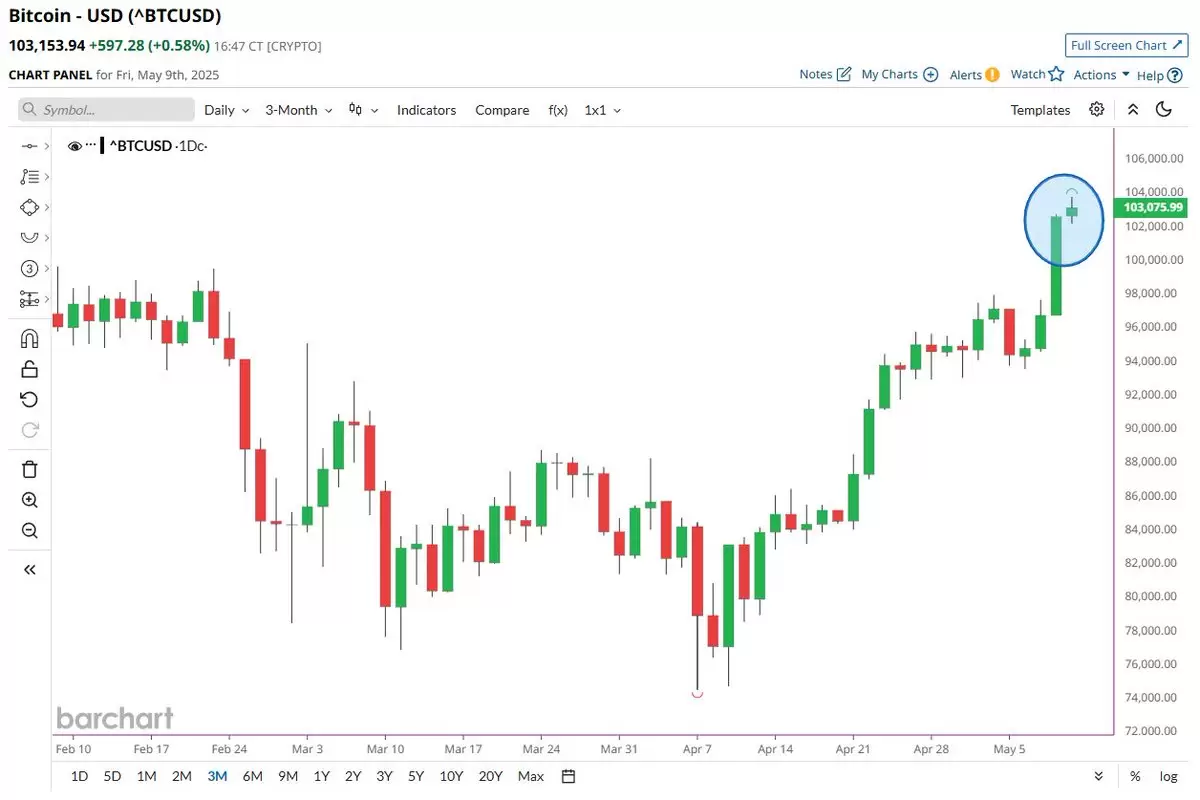Expand the 3-Month period dropdown

point(299,110)
